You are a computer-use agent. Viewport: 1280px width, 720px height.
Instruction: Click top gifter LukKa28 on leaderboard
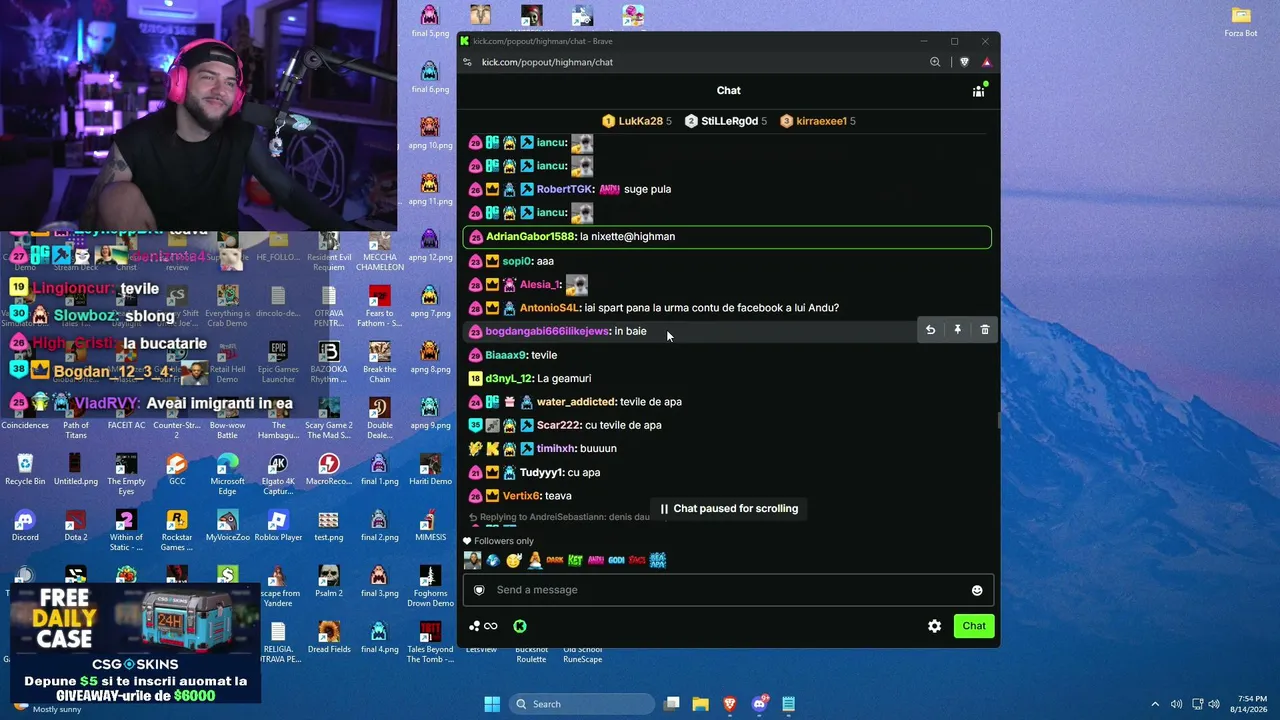click(636, 121)
